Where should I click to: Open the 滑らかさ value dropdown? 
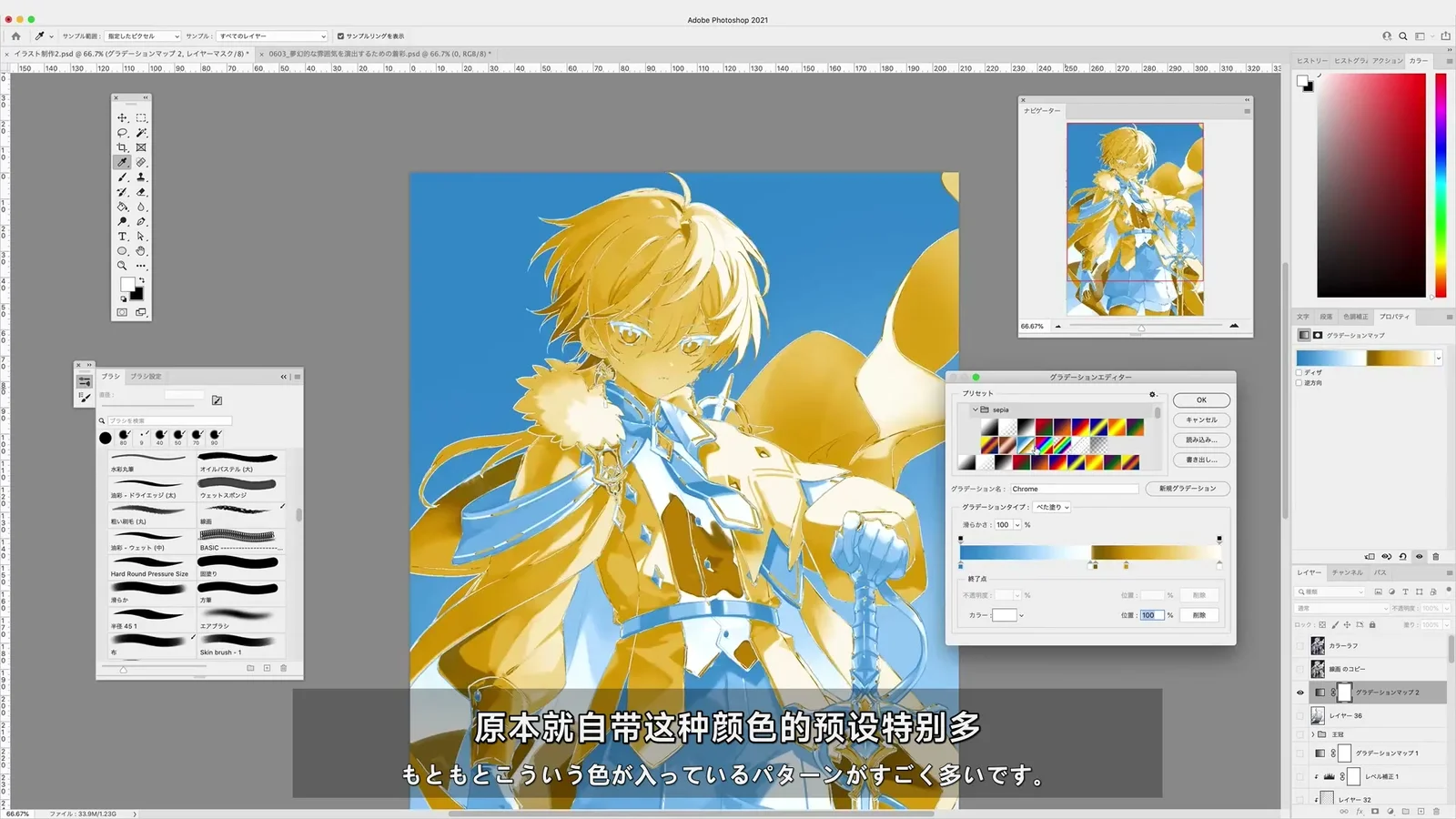click(x=1017, y=525)
